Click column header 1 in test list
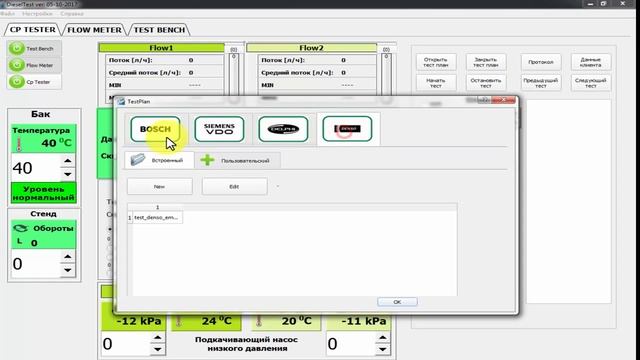The height and width of the screenshot is (360, 640). [x=158, y=207]
